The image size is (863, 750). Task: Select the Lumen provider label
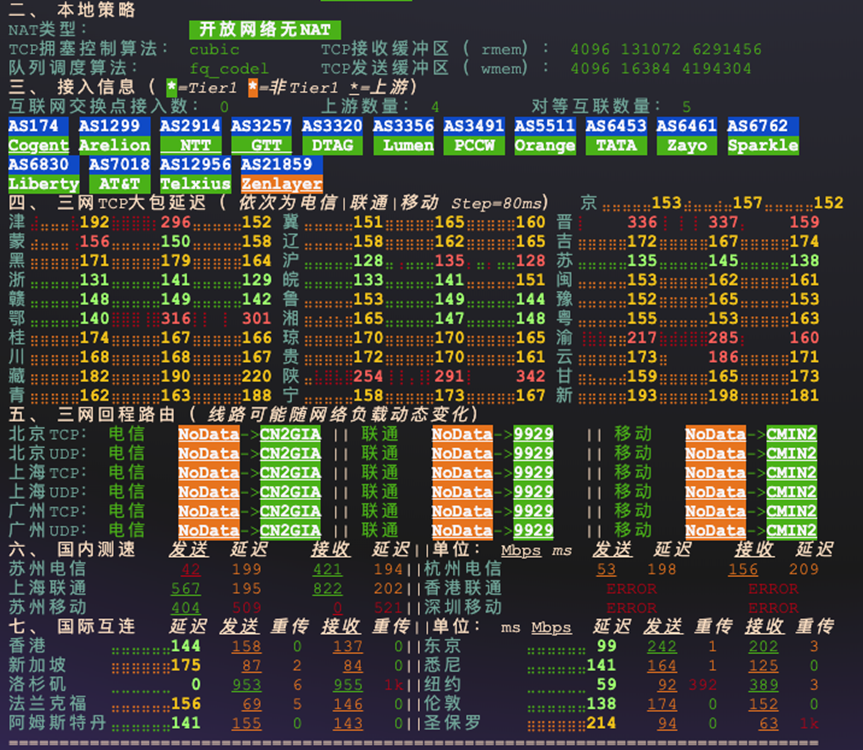[404, 145]
